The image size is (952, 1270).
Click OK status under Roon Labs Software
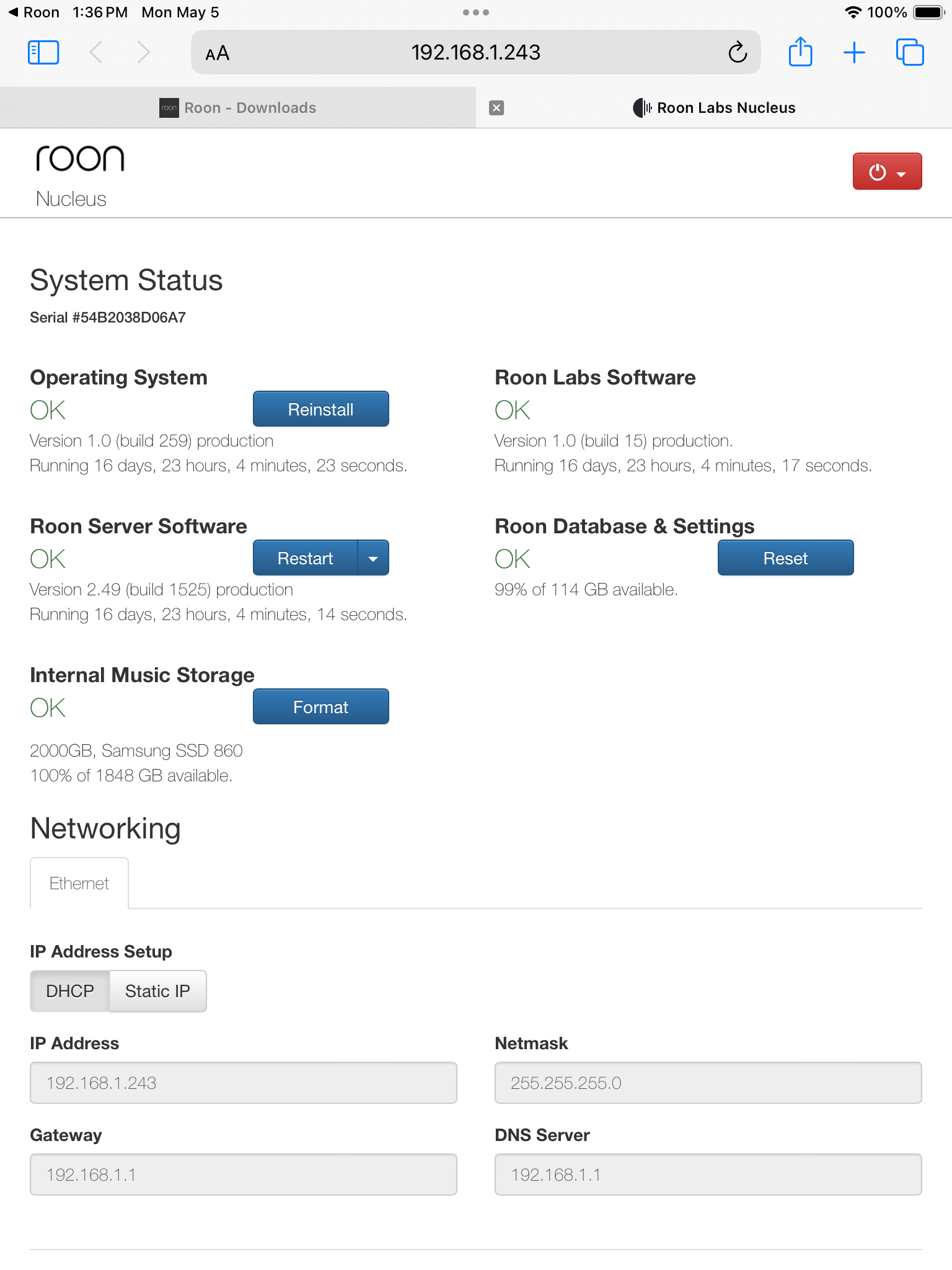click(513, 410)
